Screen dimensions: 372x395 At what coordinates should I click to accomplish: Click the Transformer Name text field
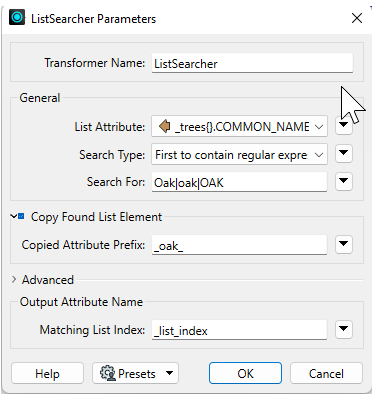pyautogui.click(x=252, y=63)
